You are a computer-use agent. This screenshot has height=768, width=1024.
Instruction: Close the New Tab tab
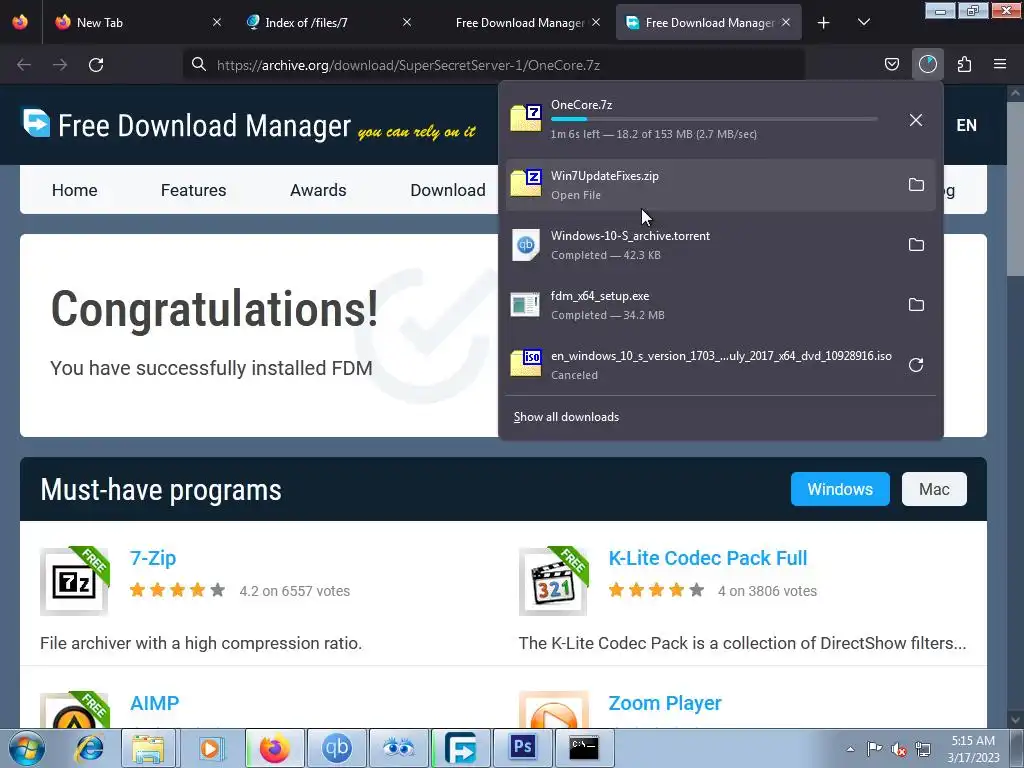pos(217,22)
